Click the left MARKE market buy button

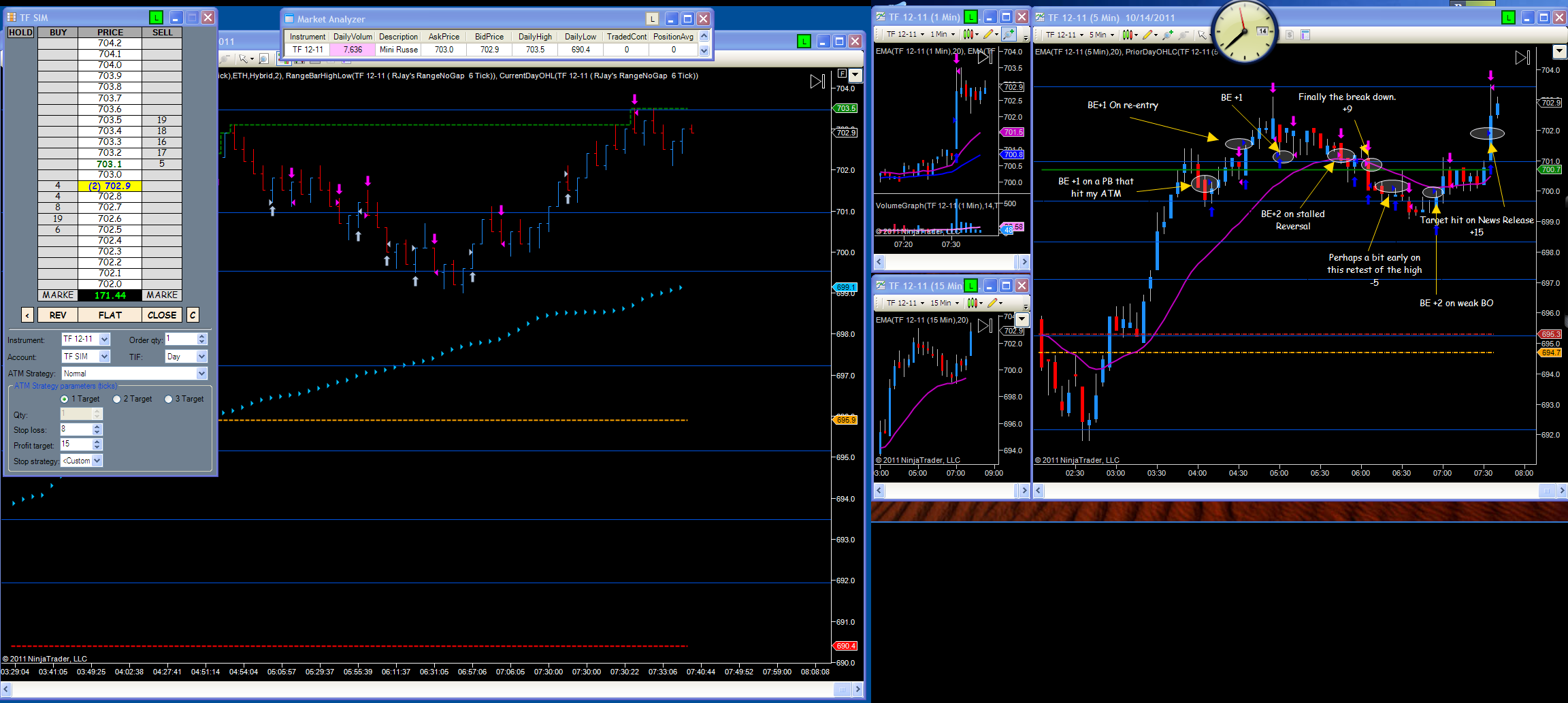58,295
